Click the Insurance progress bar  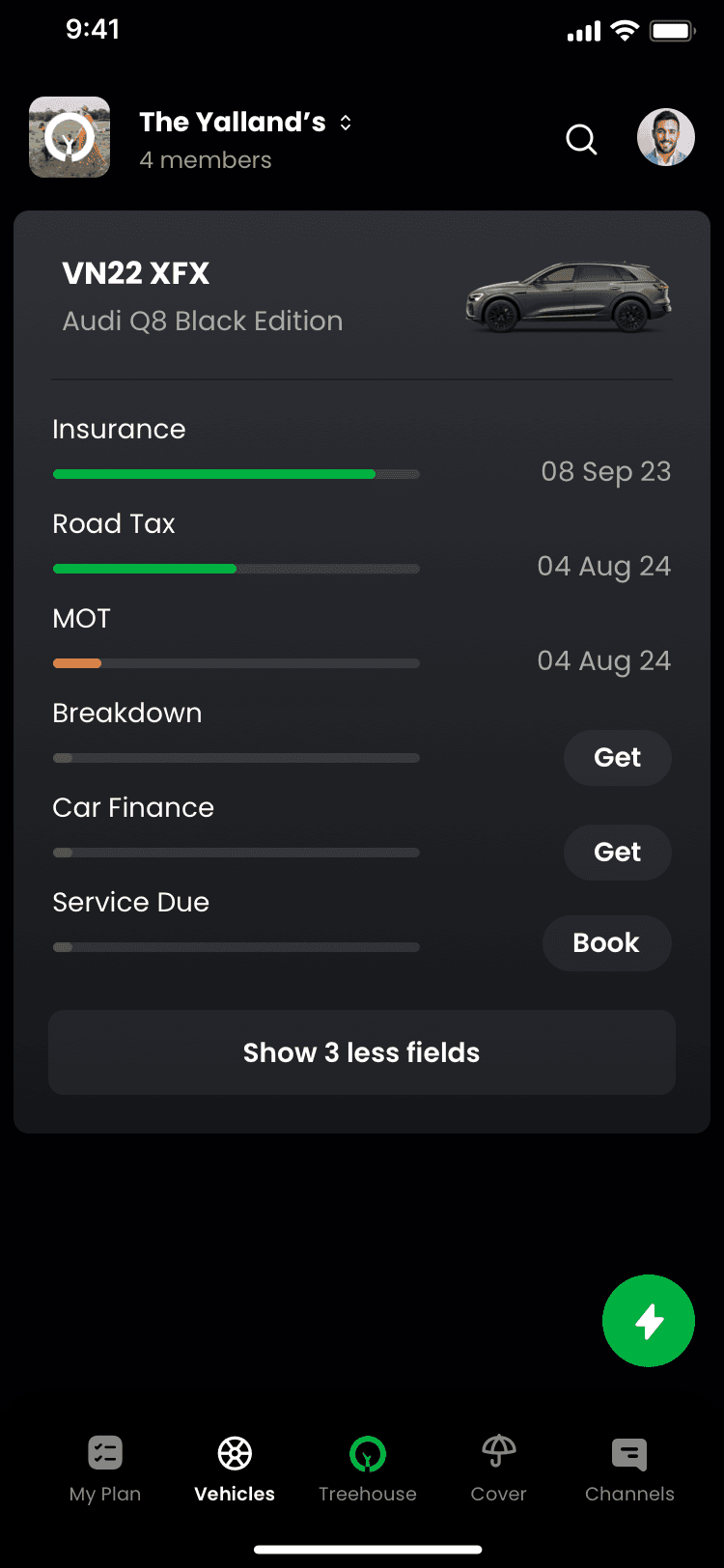pyautogui.click(x=237, y=474)
